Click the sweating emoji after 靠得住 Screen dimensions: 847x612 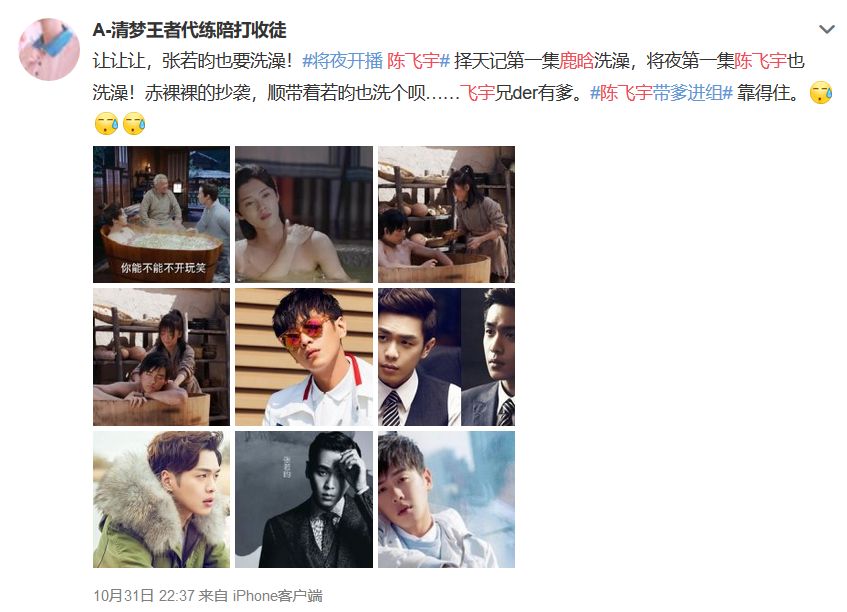tap(821, 93)
